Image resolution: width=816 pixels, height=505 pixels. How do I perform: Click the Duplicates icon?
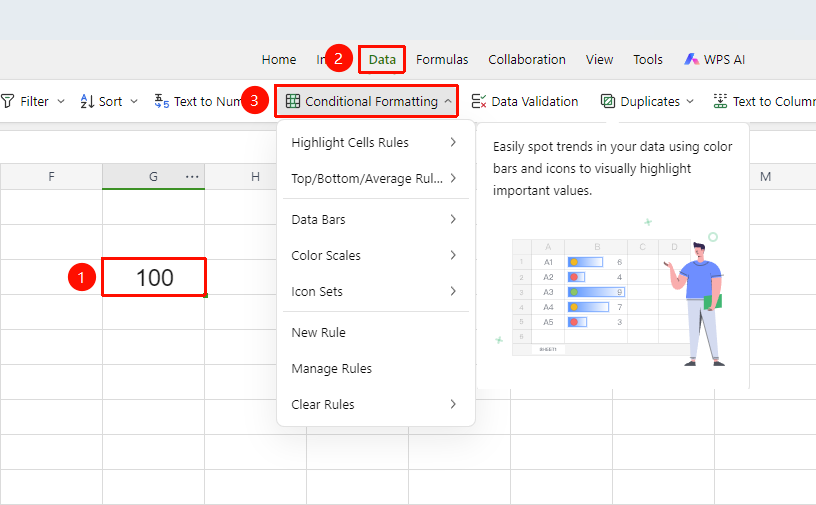pos(607,101)
